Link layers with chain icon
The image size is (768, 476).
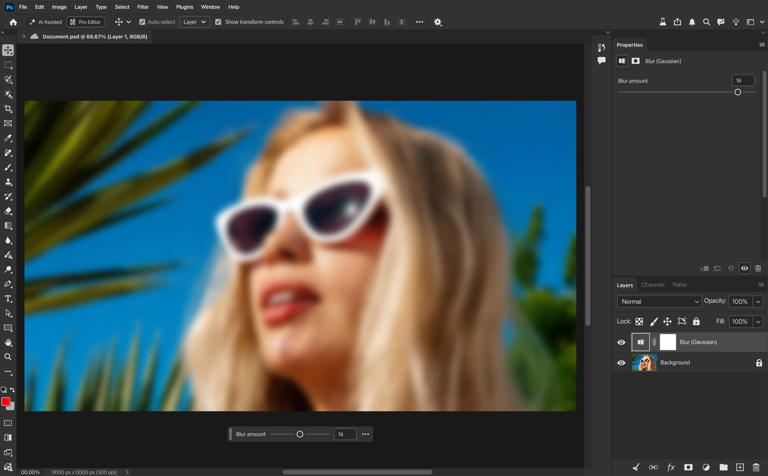[653, 467]
